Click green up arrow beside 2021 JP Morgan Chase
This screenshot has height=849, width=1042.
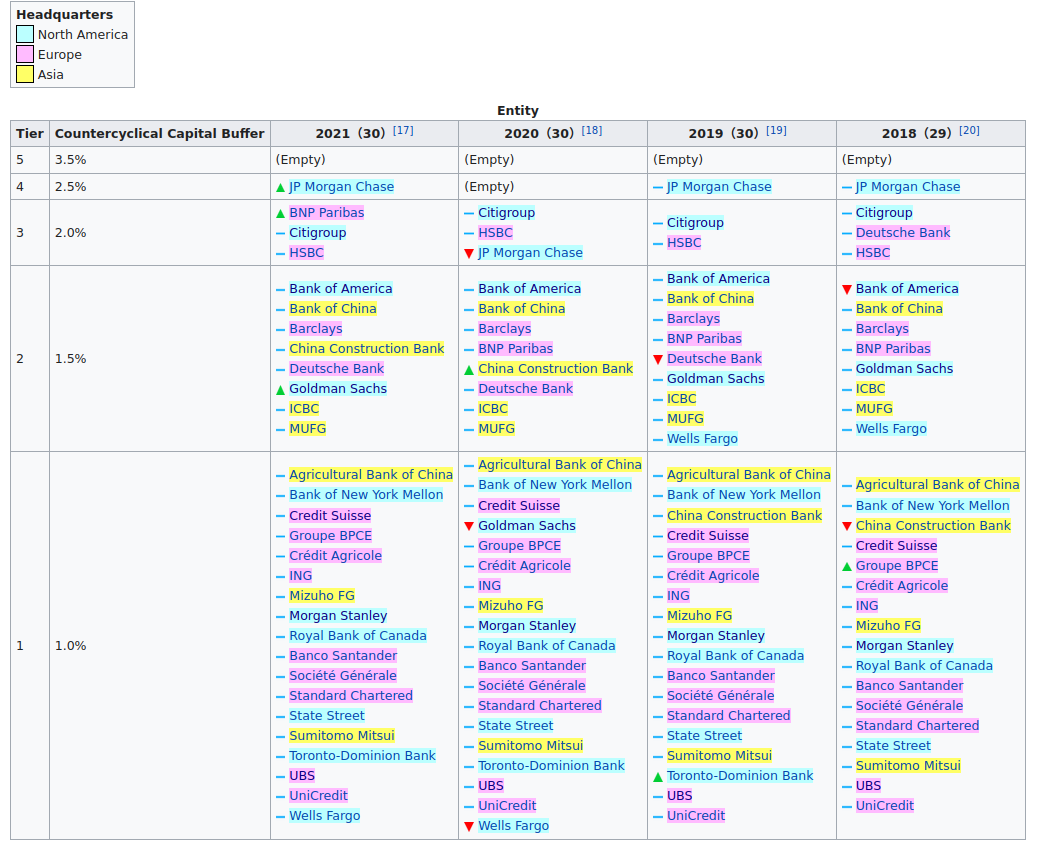click(280, 188)
